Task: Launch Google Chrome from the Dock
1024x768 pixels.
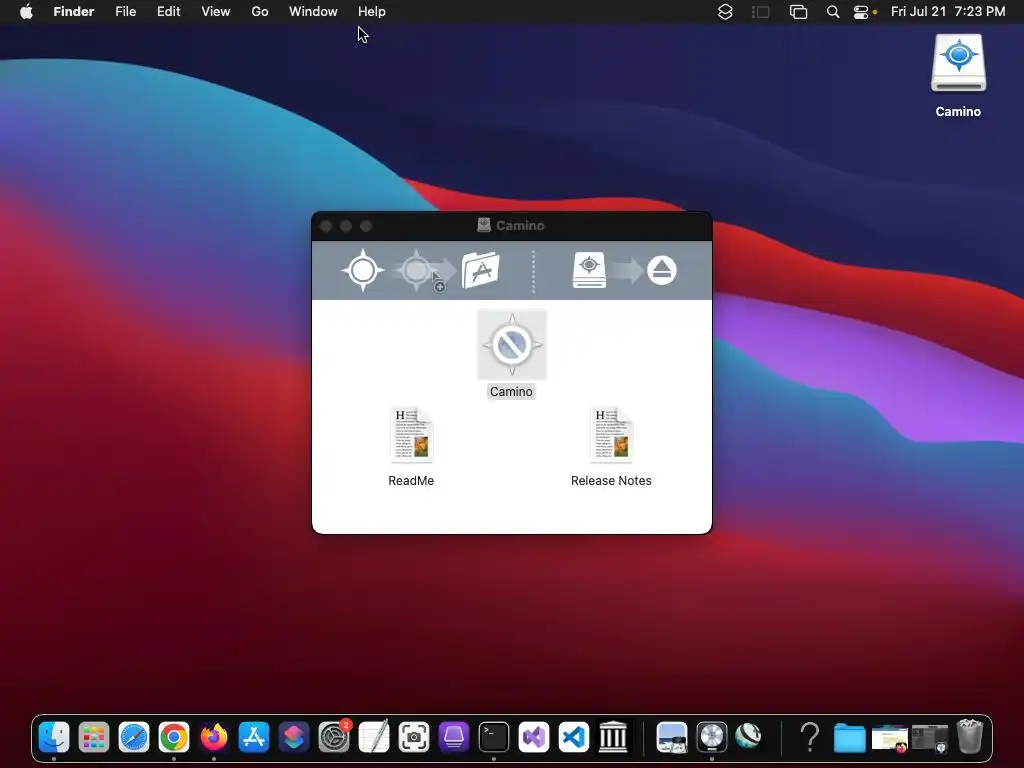Action: (174, 737)
